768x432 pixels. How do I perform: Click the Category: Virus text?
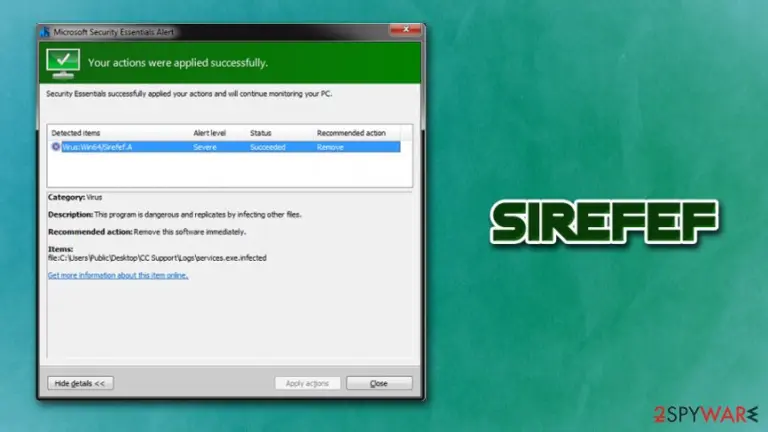click(x=75, y=197)
